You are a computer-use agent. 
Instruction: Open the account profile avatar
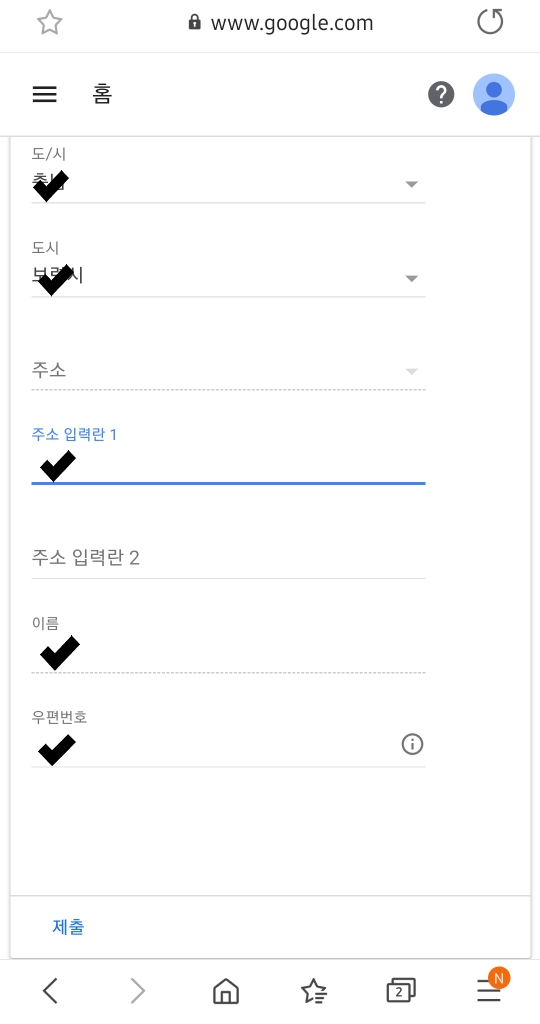pyautogui.click(x=494, y=95)
